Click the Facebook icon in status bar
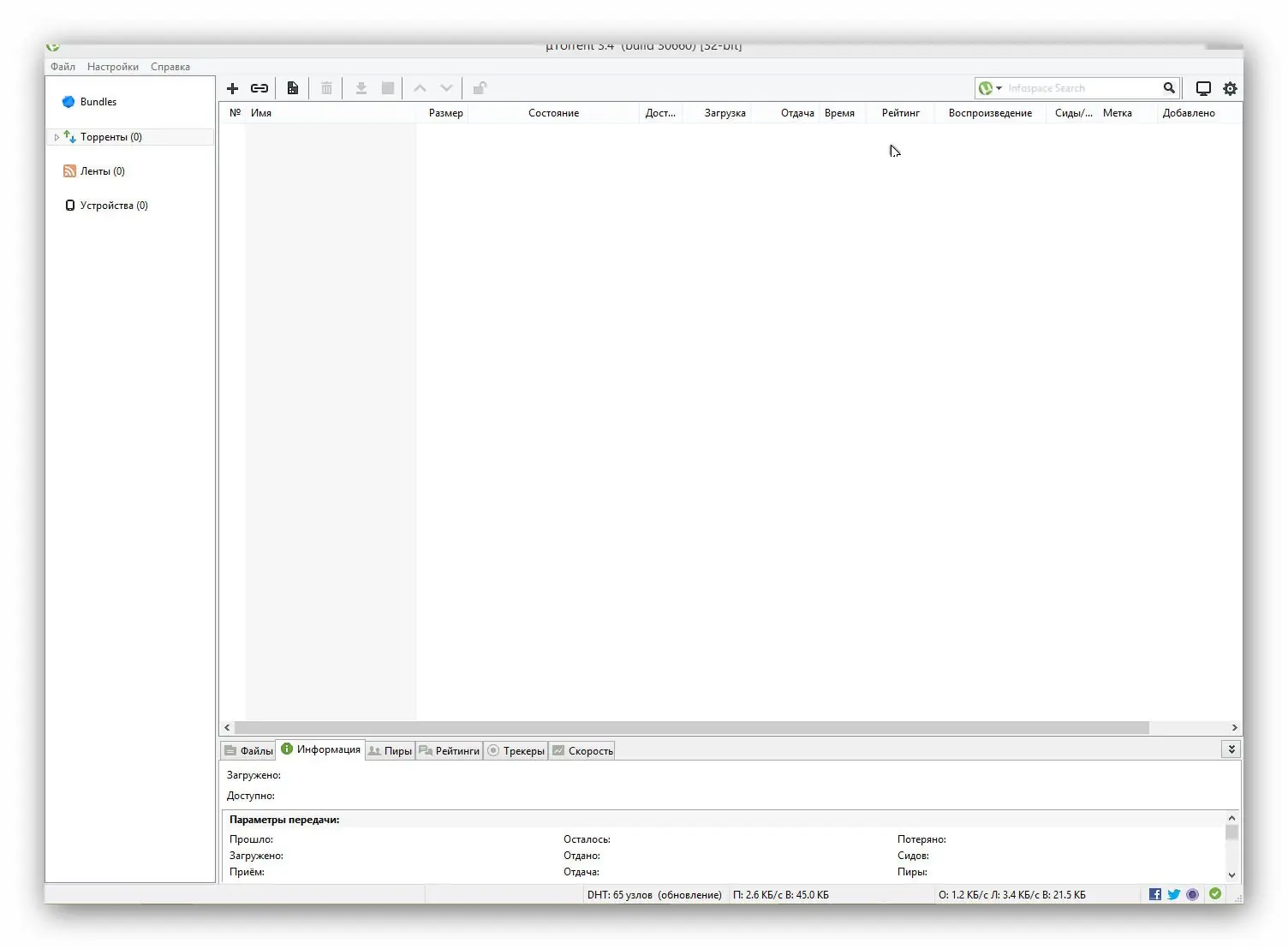 tap(1155, 894)
